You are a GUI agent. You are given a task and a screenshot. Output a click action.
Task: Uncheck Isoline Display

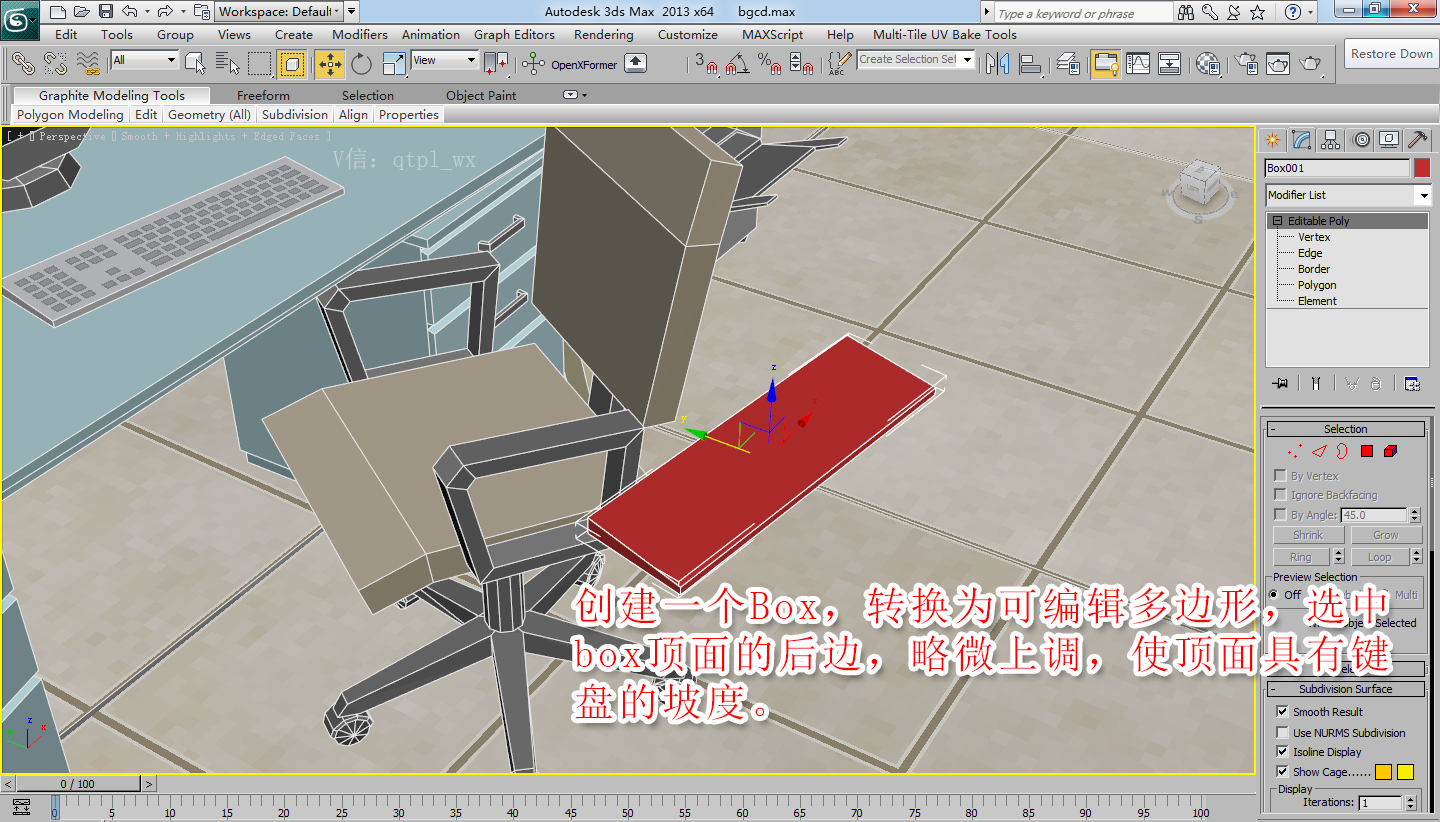[1282, 751]
